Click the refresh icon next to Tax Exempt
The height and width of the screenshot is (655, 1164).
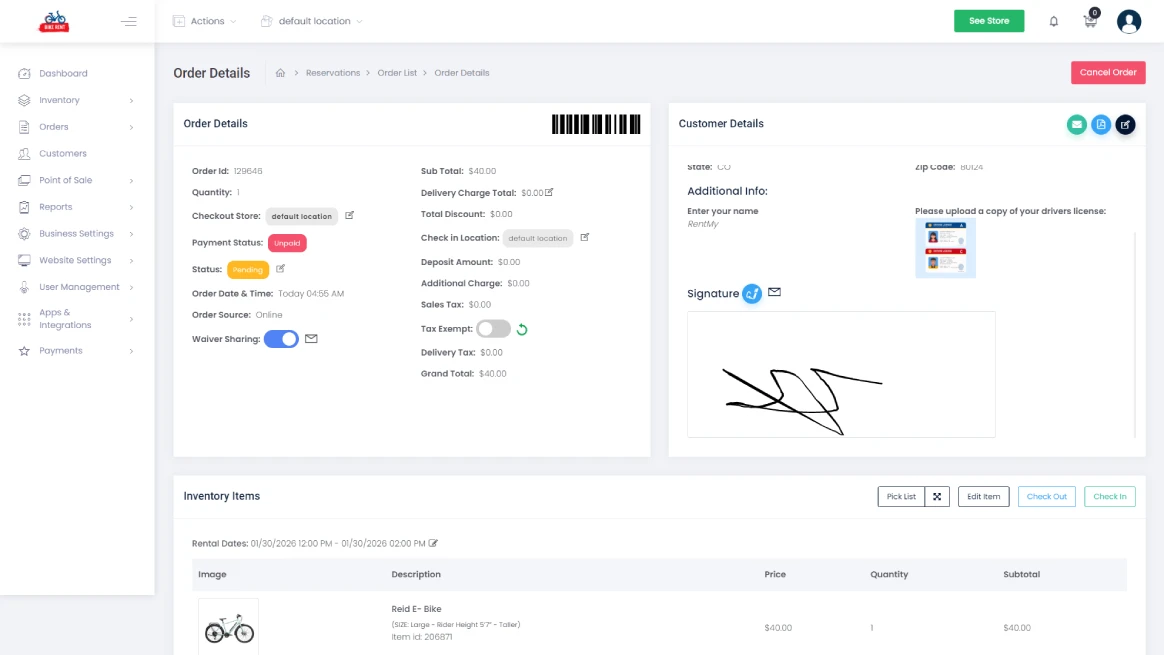click(521, 328)
